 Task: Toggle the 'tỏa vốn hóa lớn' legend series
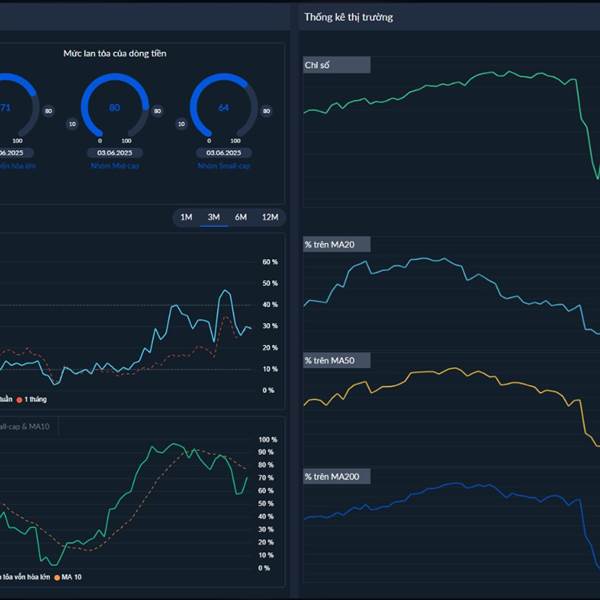25,577
